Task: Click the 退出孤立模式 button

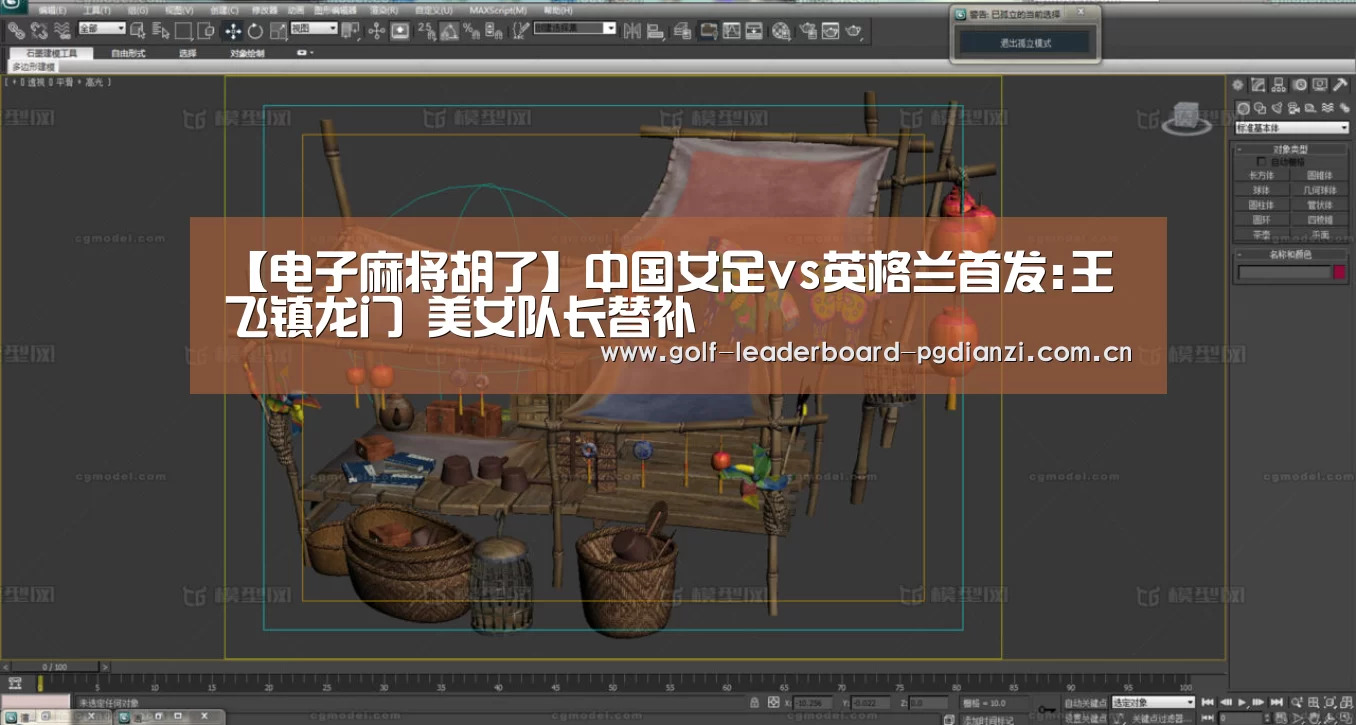Action: (x=1026, y=43)
